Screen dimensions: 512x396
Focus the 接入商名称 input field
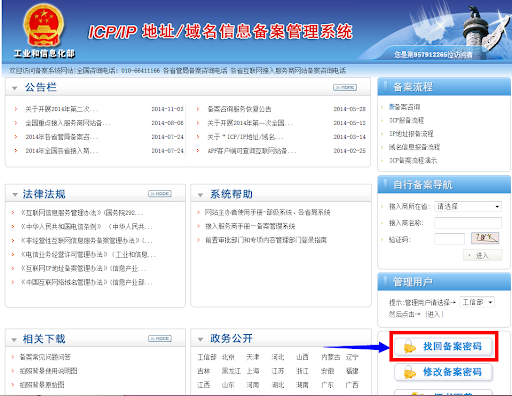point(468,223)
